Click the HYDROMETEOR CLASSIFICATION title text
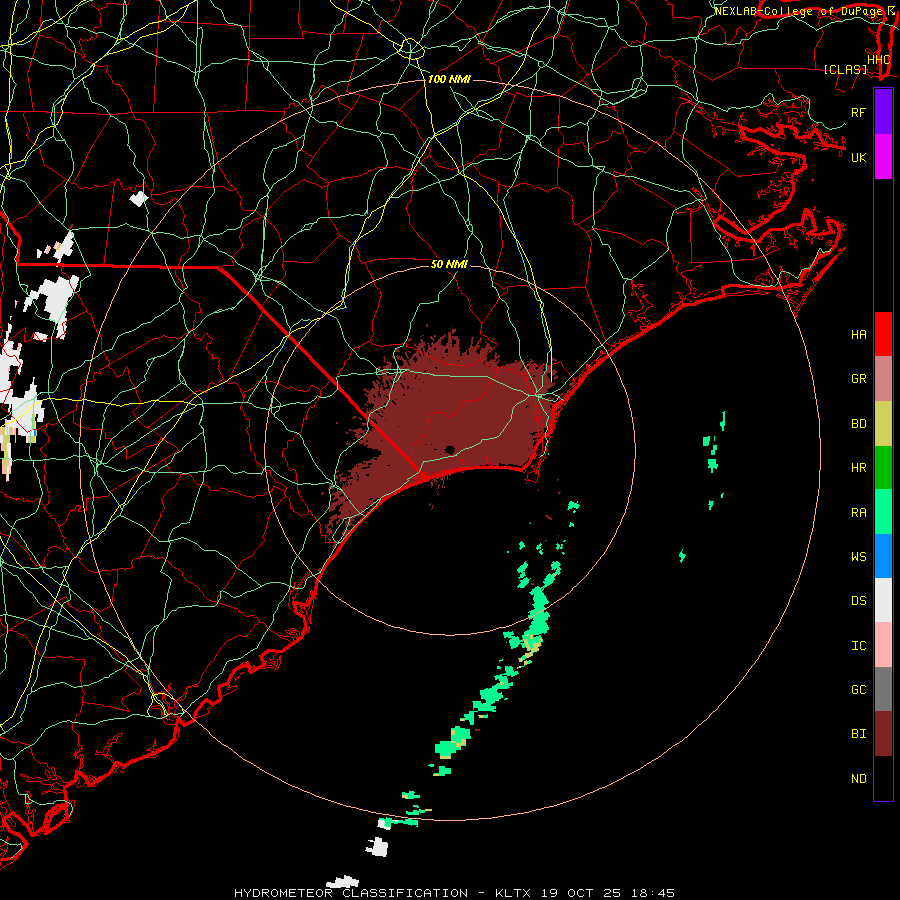 click(351, 893)
